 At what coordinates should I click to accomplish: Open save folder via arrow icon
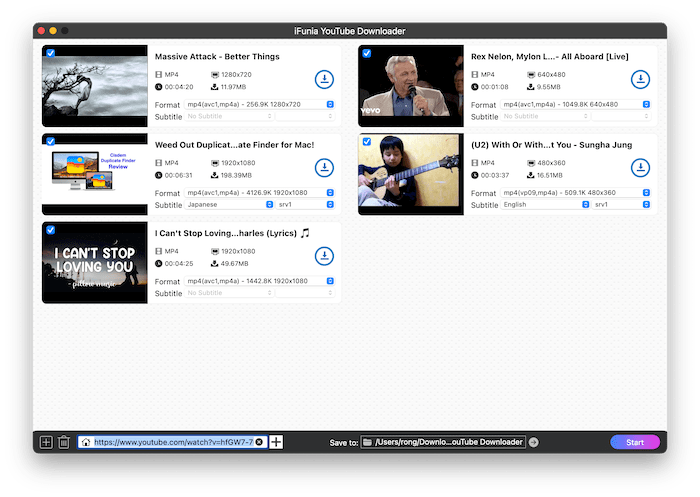pos(533,442)
